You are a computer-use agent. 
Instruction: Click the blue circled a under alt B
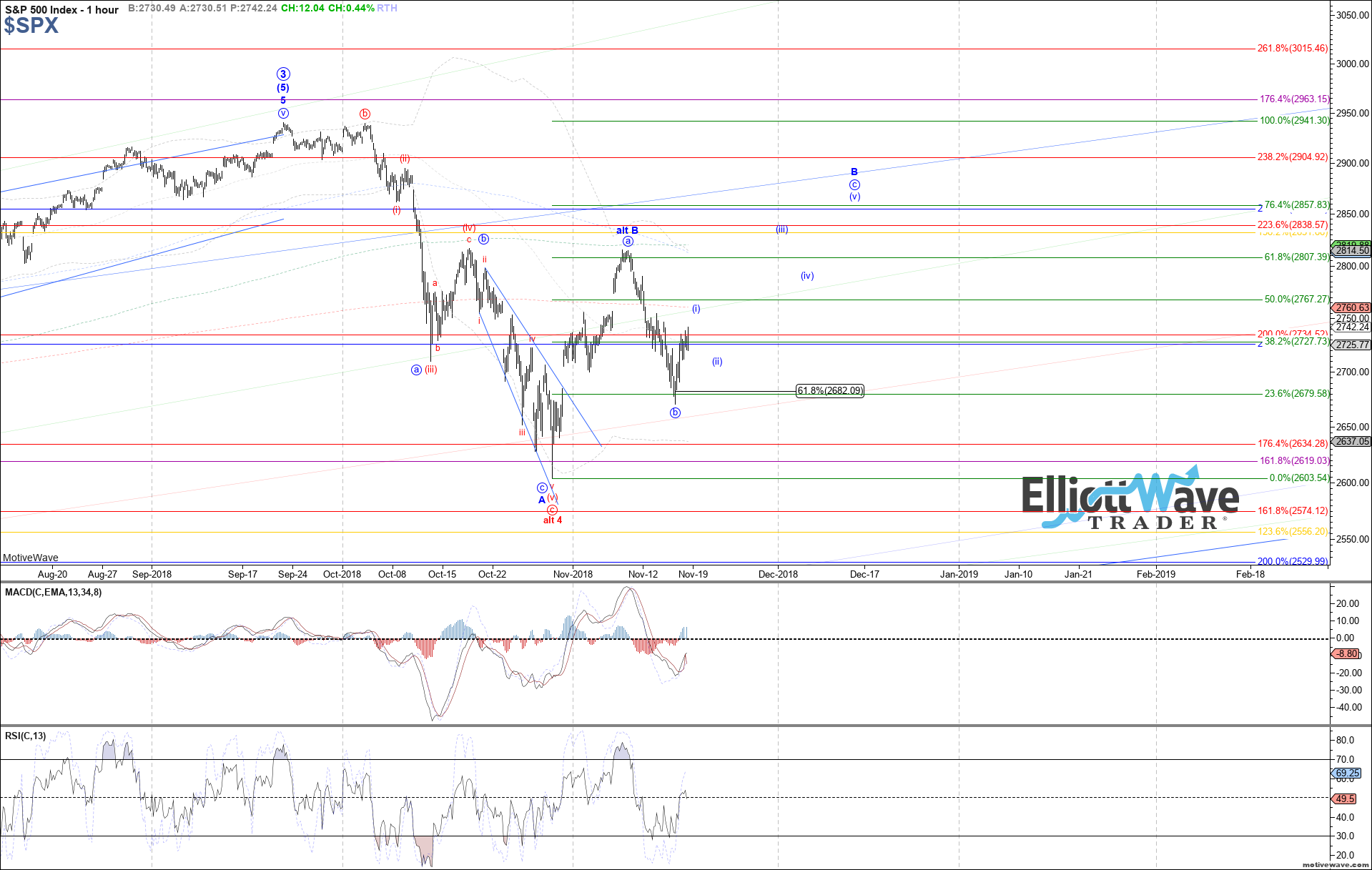(x=627, y=242)
